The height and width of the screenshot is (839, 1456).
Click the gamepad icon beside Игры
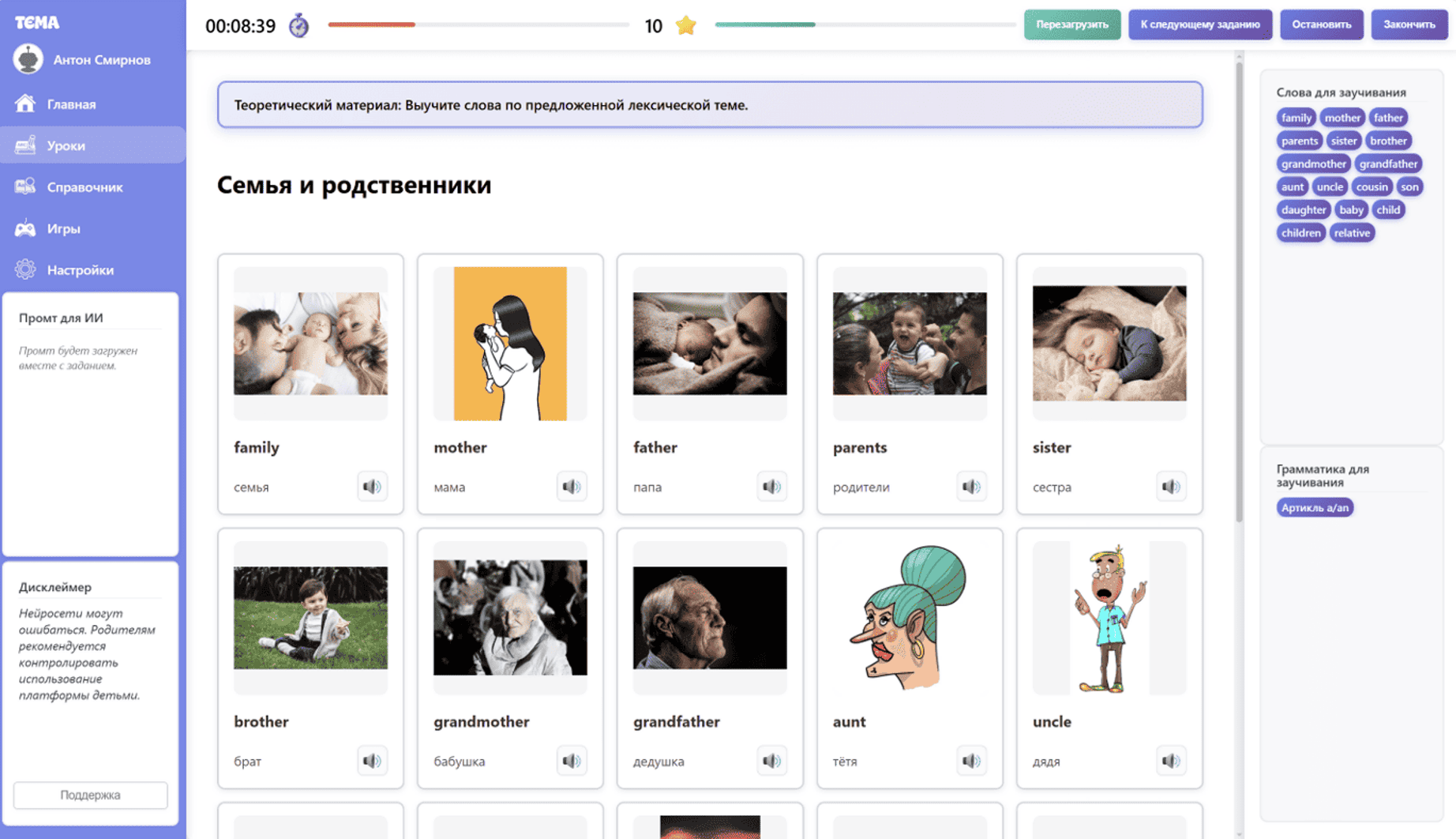25,228
